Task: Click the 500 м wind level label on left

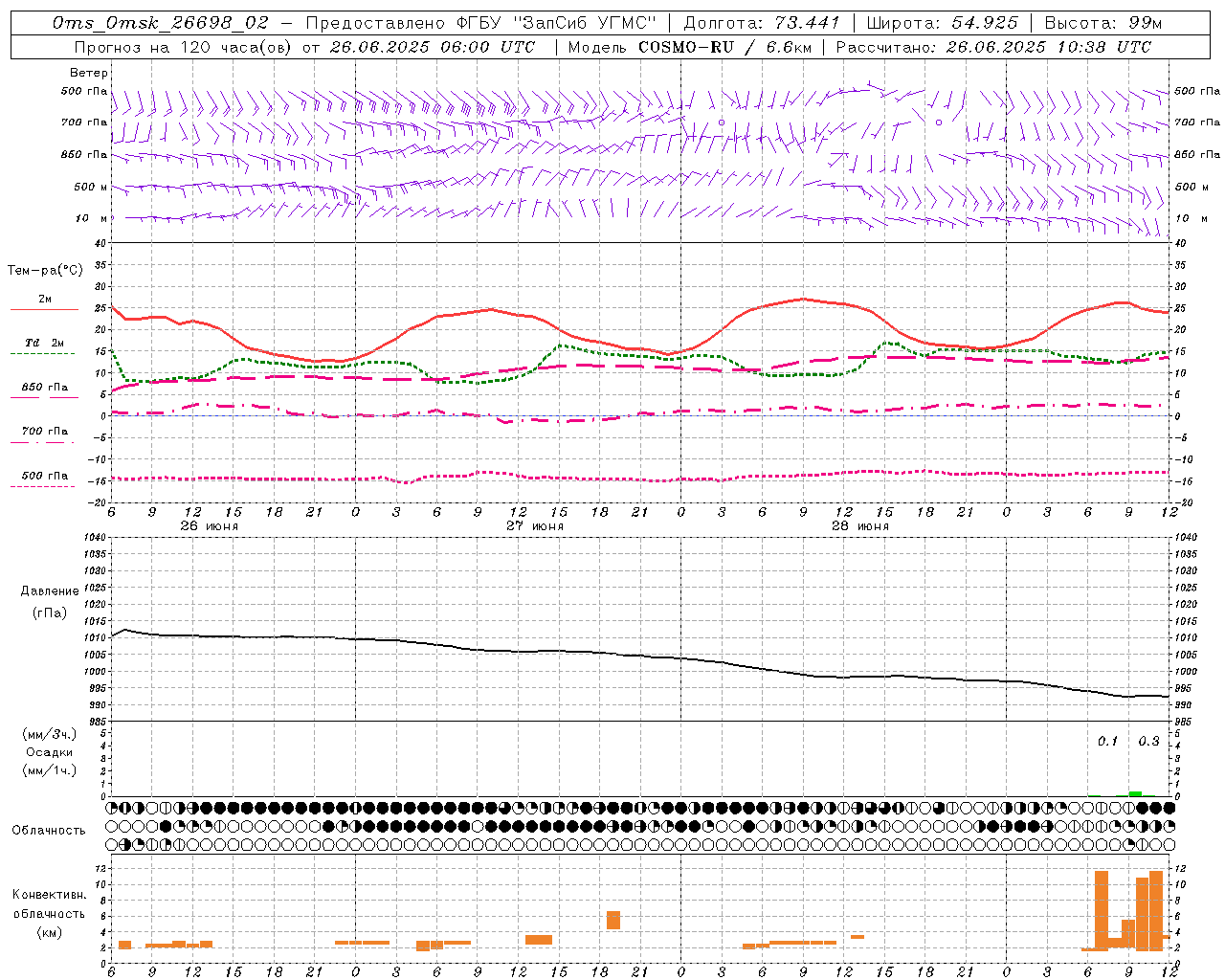Action: tap(90, 187)
